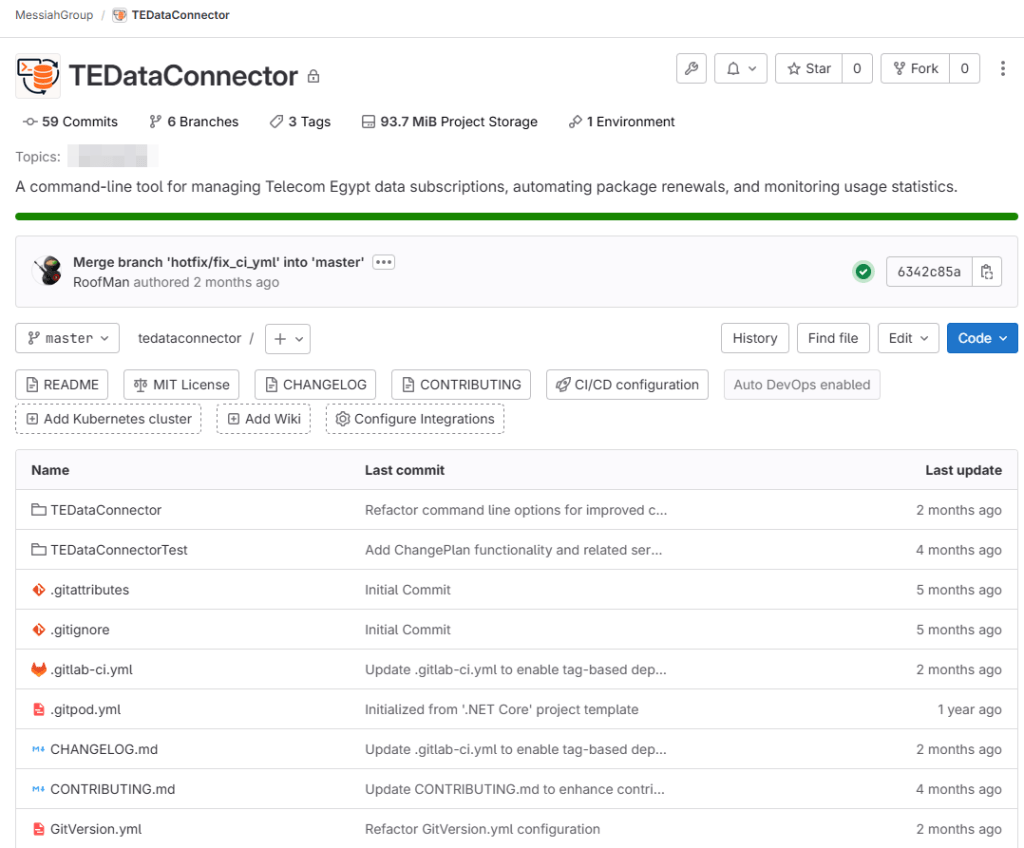Copy the commit SHA 6342c85a
1024x848 pixels.
[987, 272]
